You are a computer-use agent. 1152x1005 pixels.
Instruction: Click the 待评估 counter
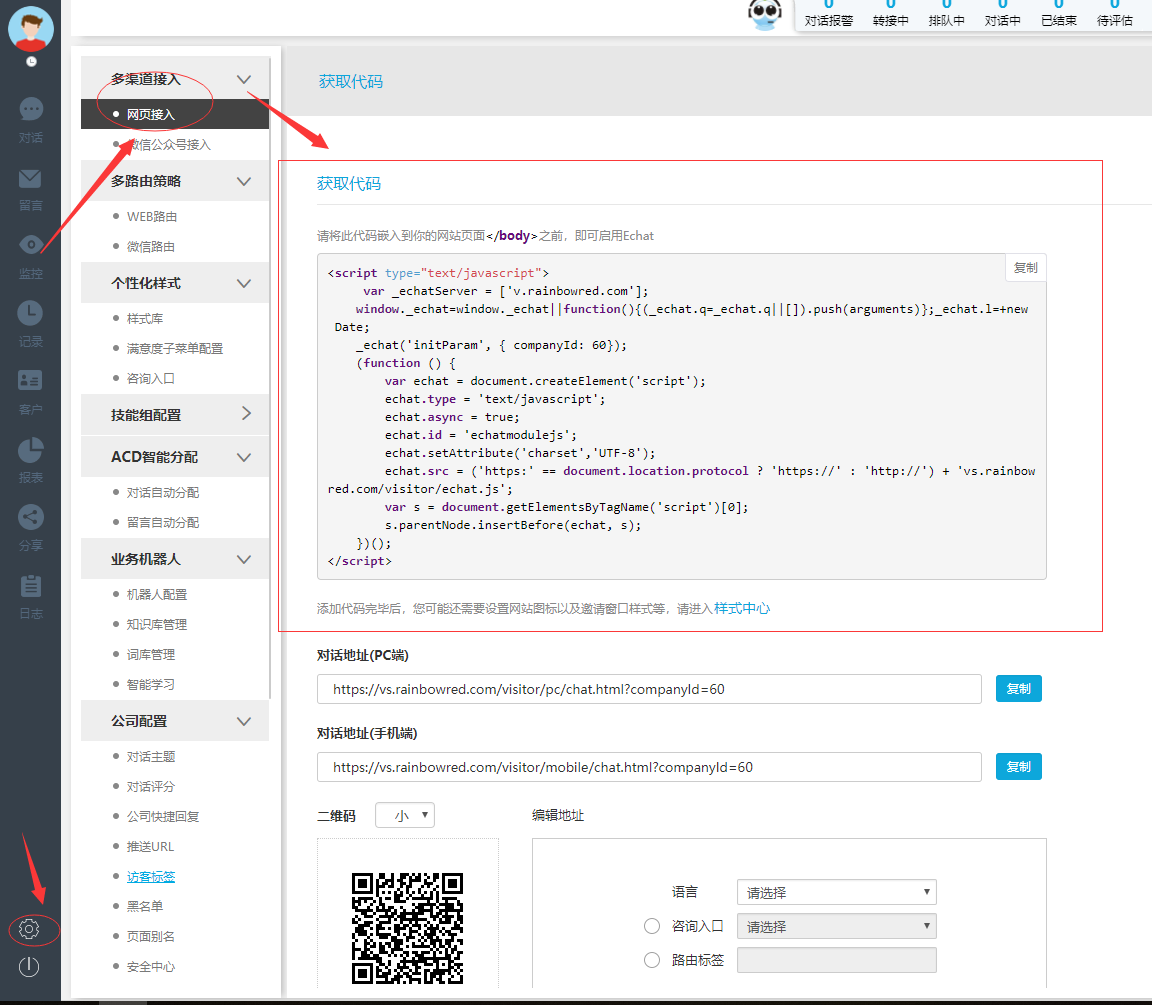pos(1115,14)
